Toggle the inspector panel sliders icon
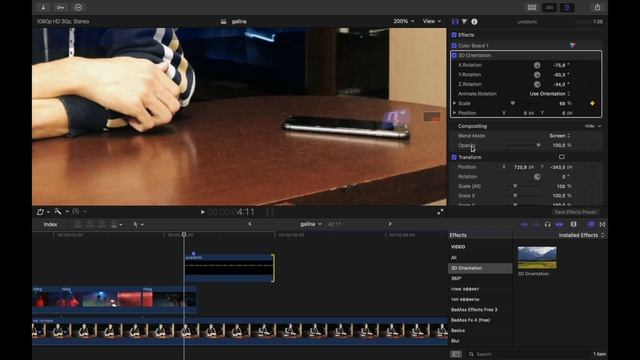 click(567, 7)
